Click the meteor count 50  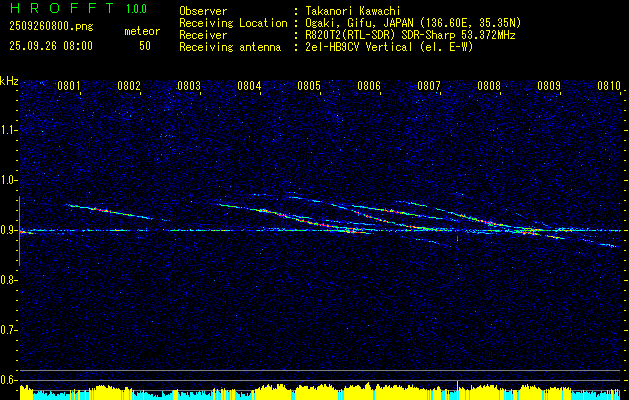[145, 46]
